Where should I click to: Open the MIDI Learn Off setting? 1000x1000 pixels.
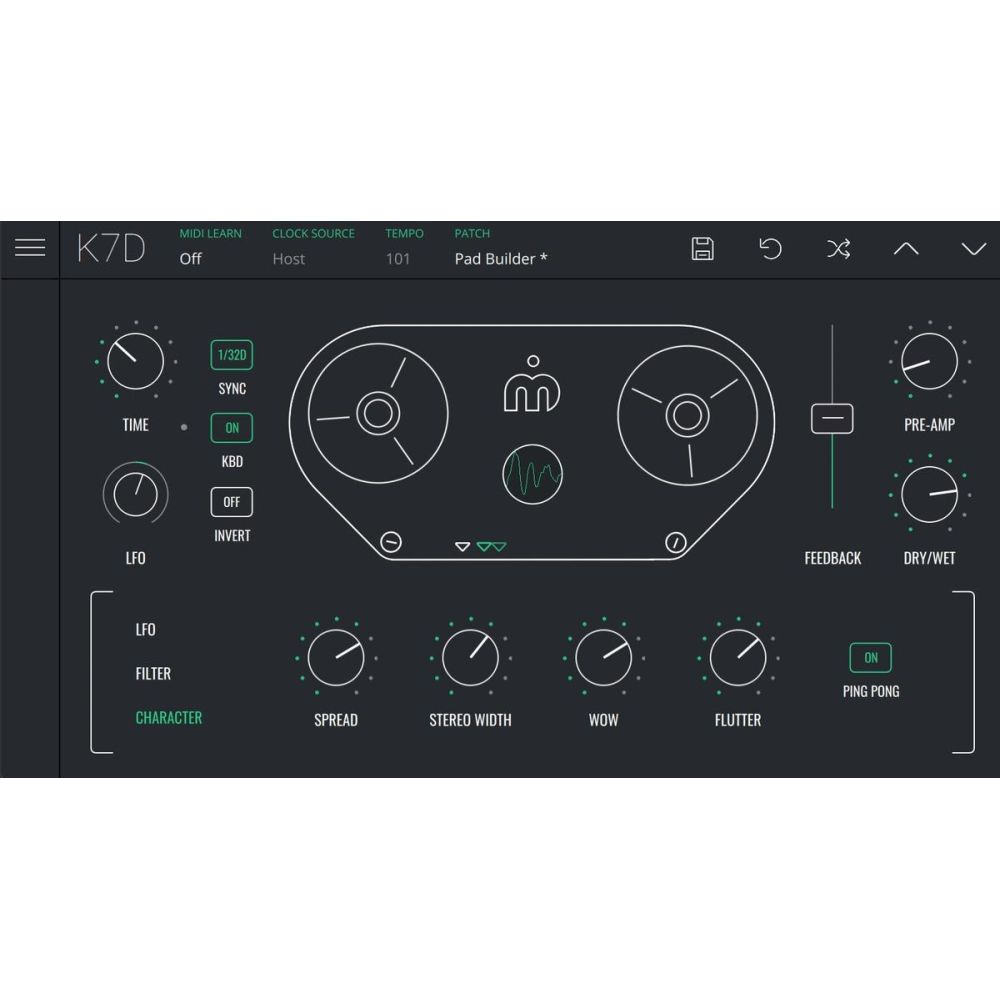(190, 258)
